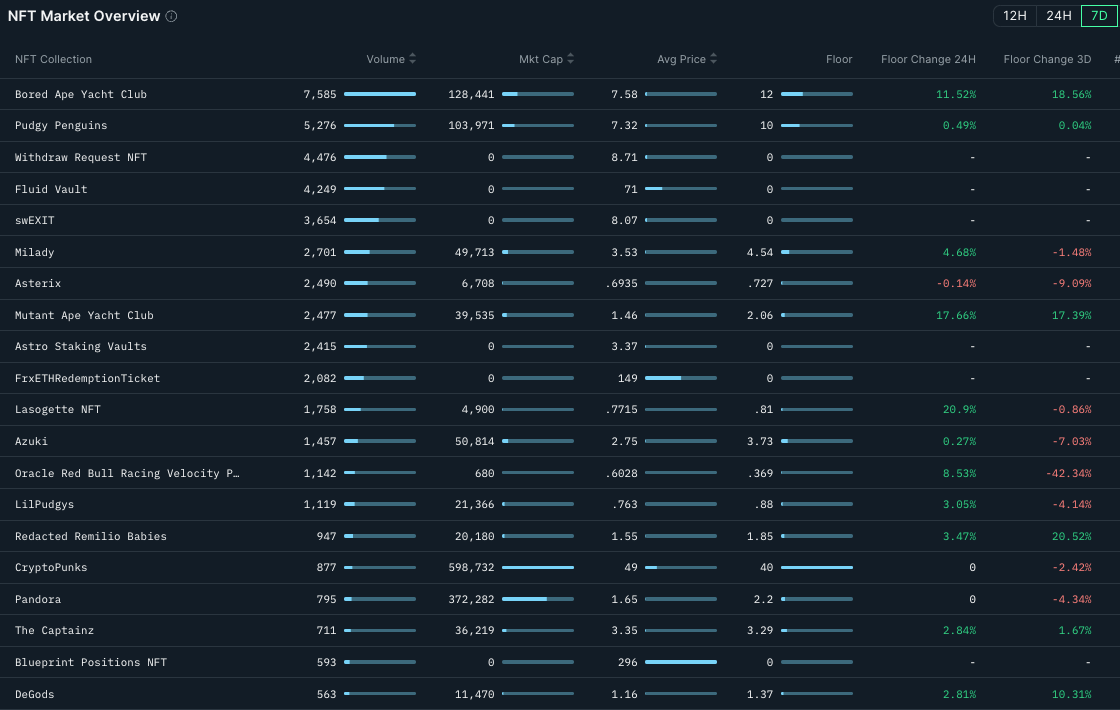
Task: Click Azuki market cap value 50,814
Action: (474, 441)
